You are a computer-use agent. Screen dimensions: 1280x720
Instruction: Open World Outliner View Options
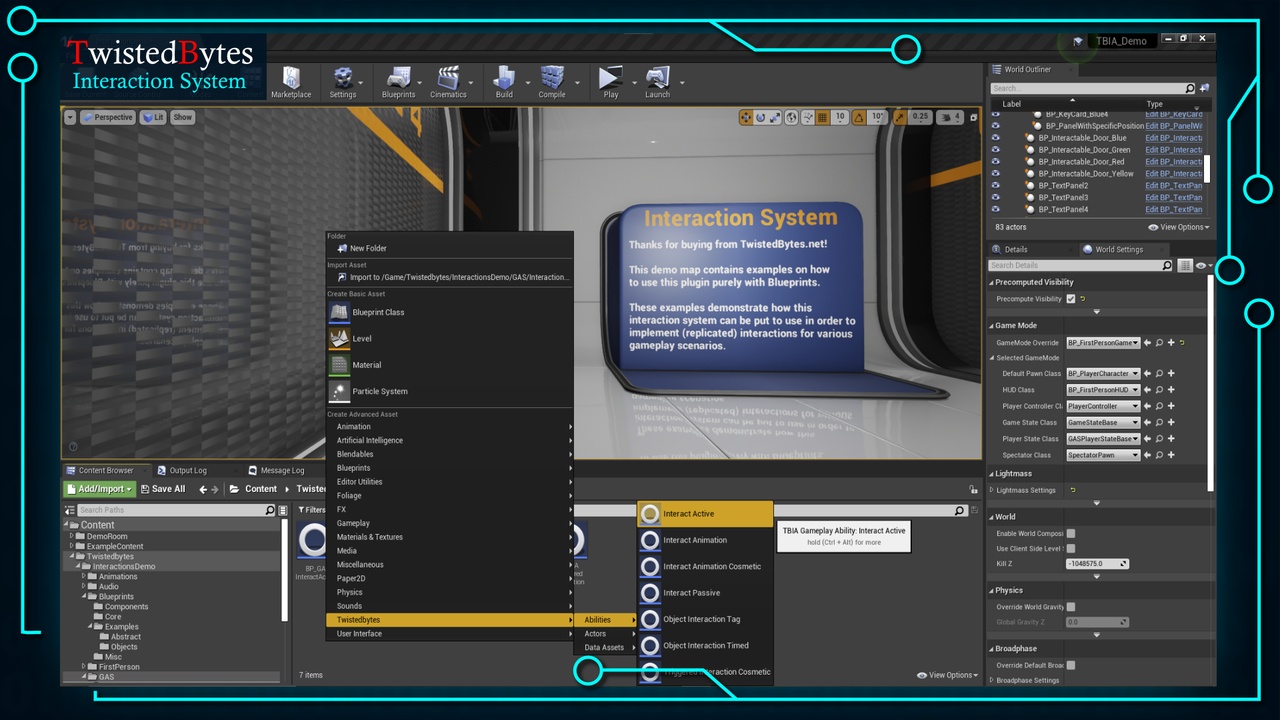click(x=1180, y=227)
